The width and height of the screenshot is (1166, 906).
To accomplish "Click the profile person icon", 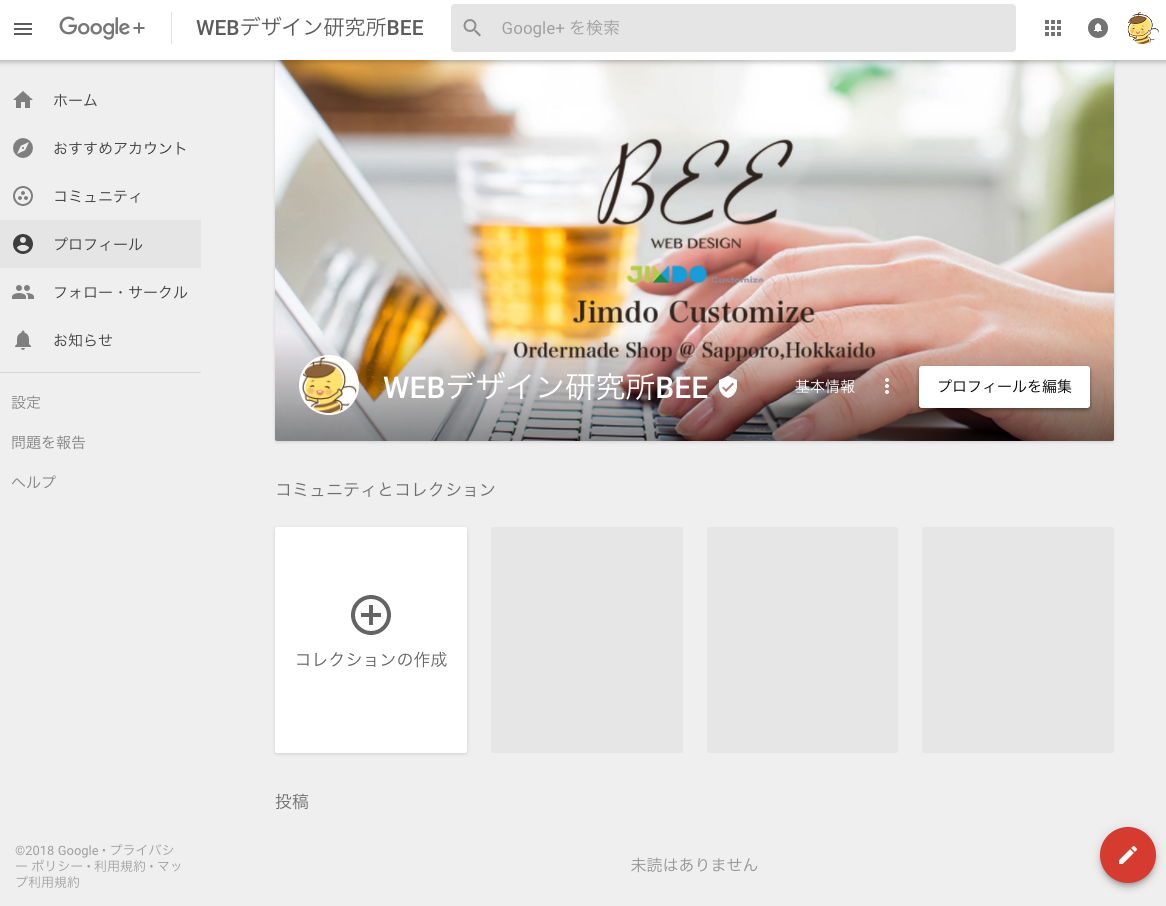I will pos(23,244).
